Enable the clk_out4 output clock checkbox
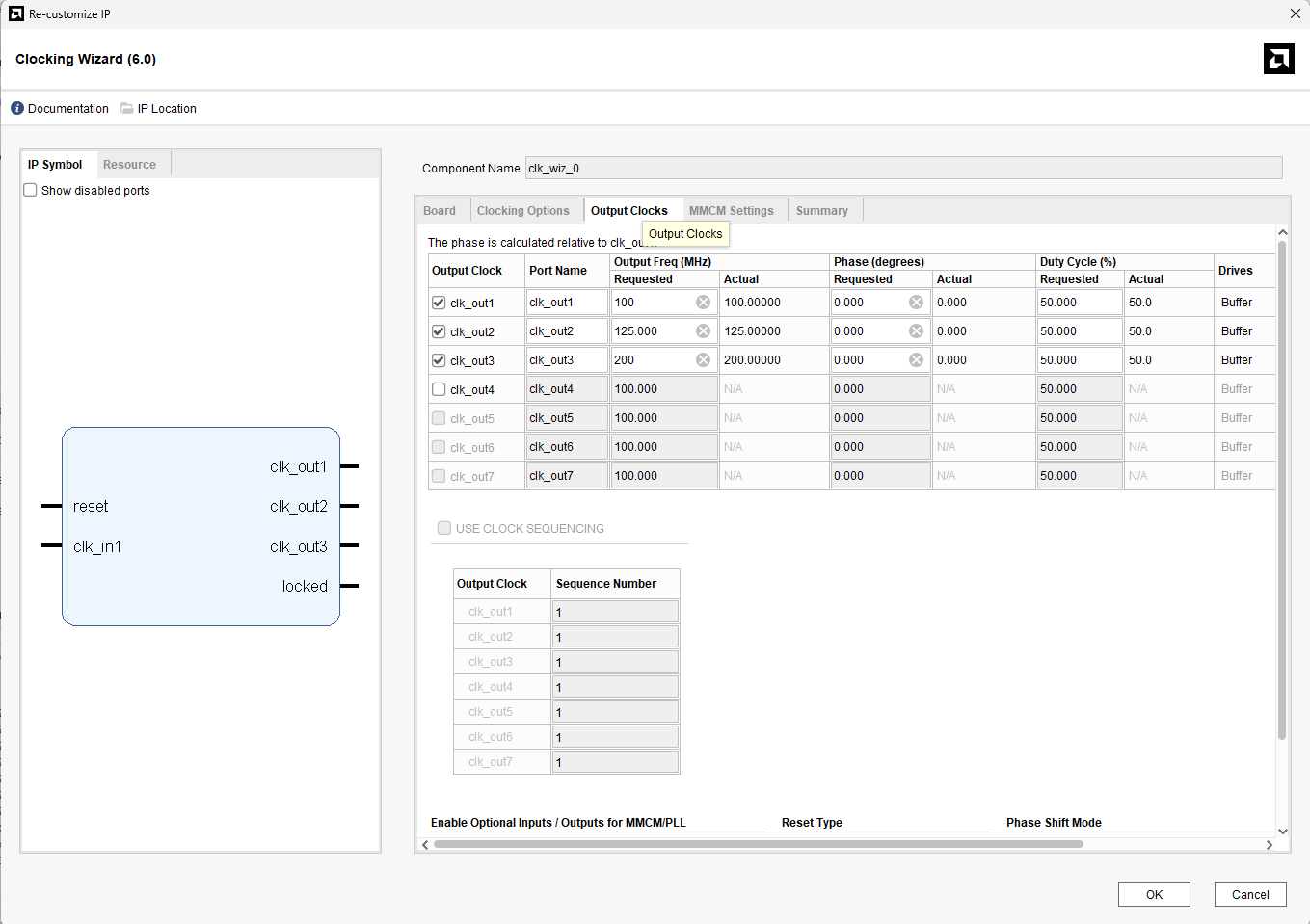This screenshot has width=1310, height=924. (439, 389)
